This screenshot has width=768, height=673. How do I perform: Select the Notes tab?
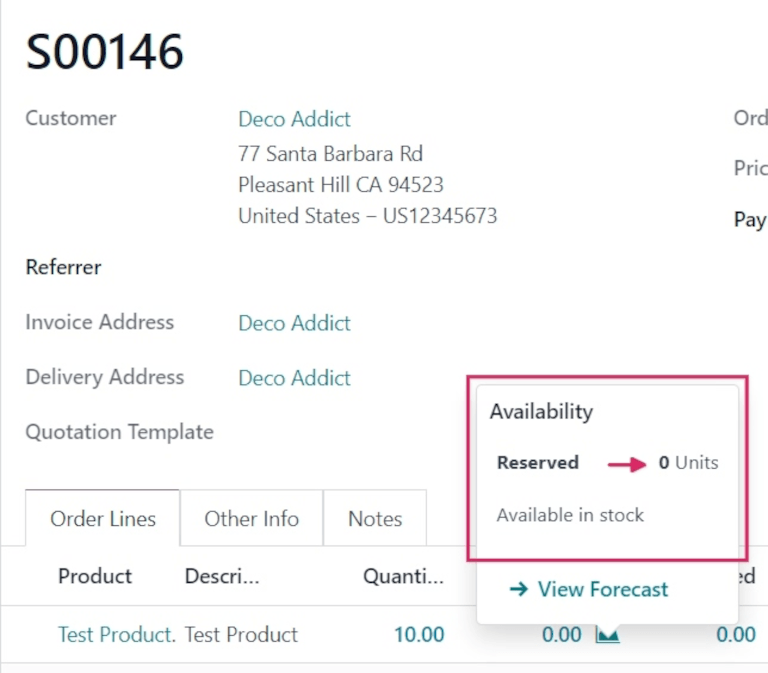pyautogui.click(x=375, y=519)
